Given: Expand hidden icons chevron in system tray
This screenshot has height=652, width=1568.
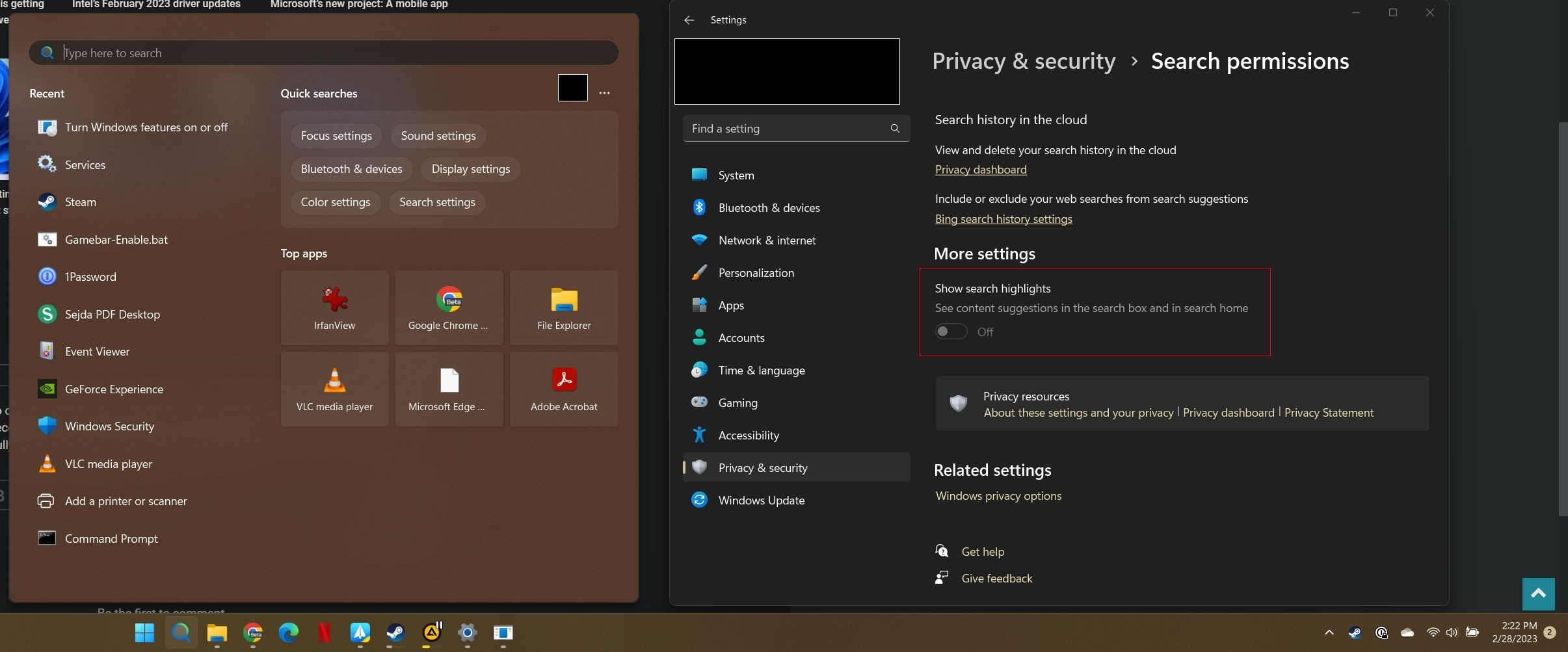Looking at the screenshot, I should [1329, 632].
